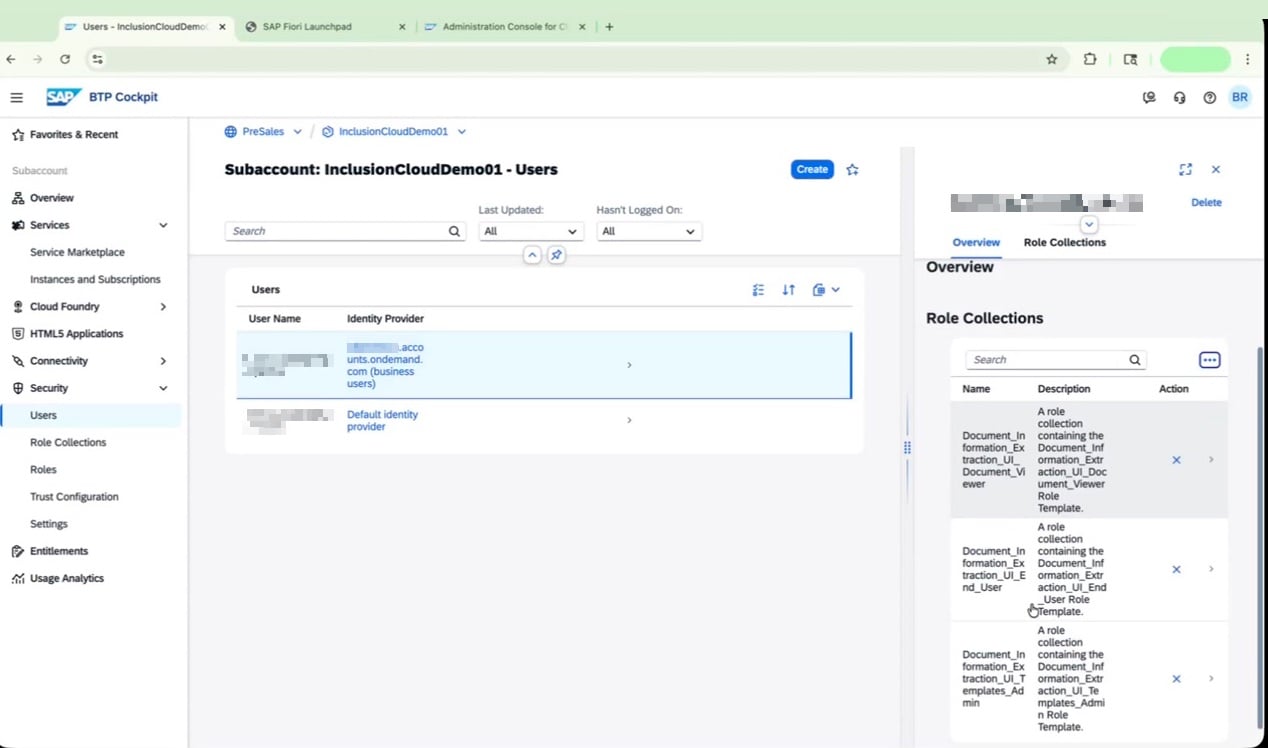This screenshot has height=748, width=1268.
Task: Open the three-dots menu in Role Collections
Action: [1209, 360]
